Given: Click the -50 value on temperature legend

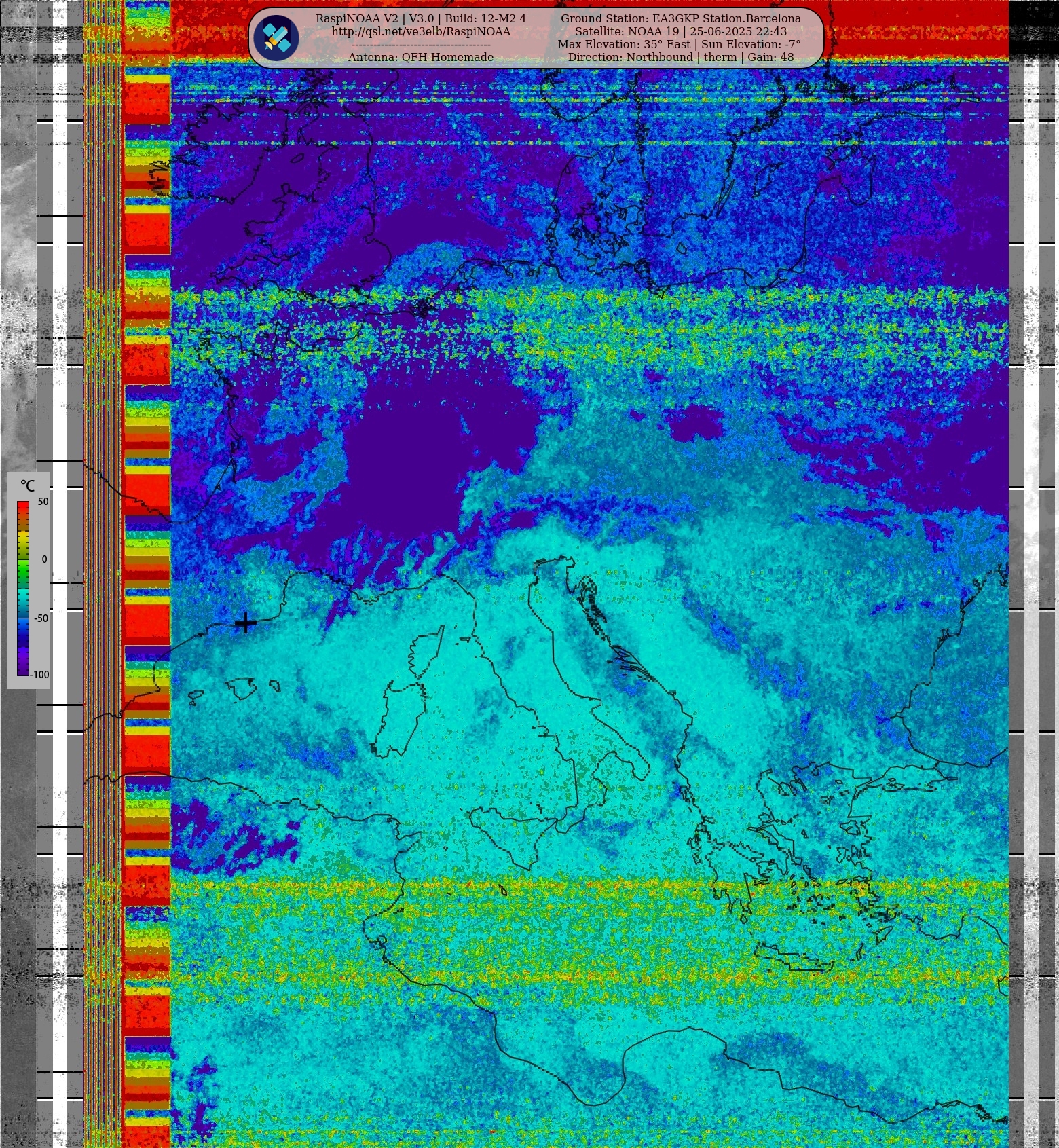Looking at the screenshot, I should coord(41,618).
